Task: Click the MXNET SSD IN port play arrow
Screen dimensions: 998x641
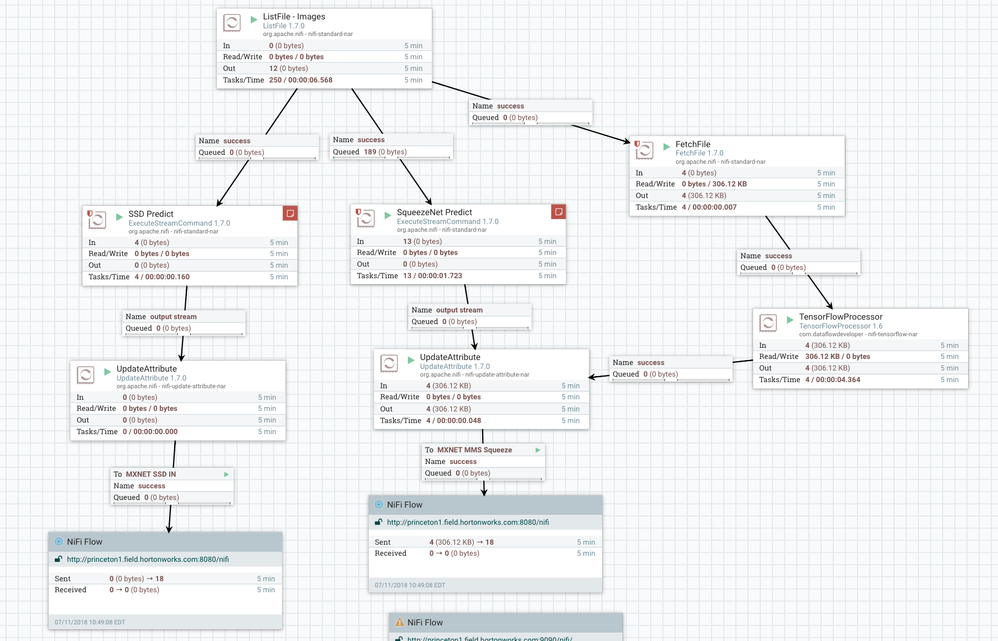Action: pos(227,474)
